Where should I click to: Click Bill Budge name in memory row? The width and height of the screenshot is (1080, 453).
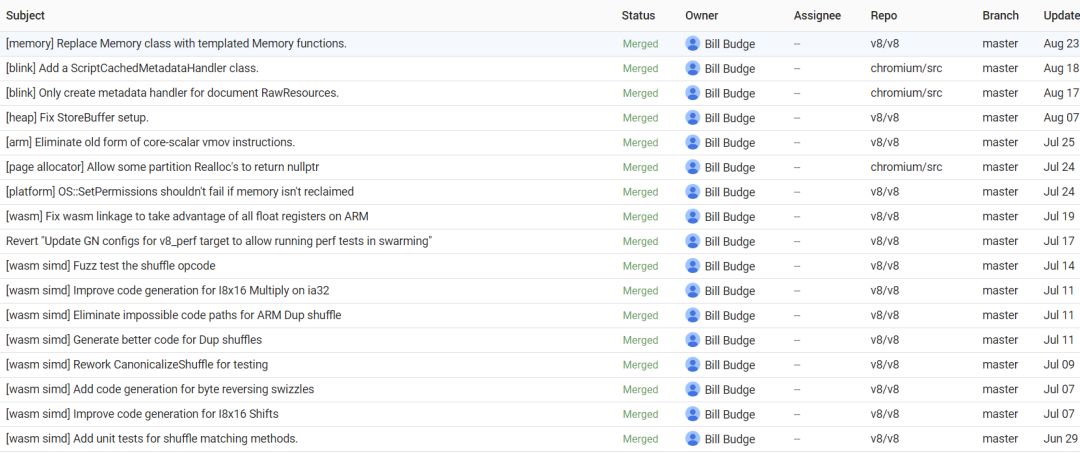730,44
